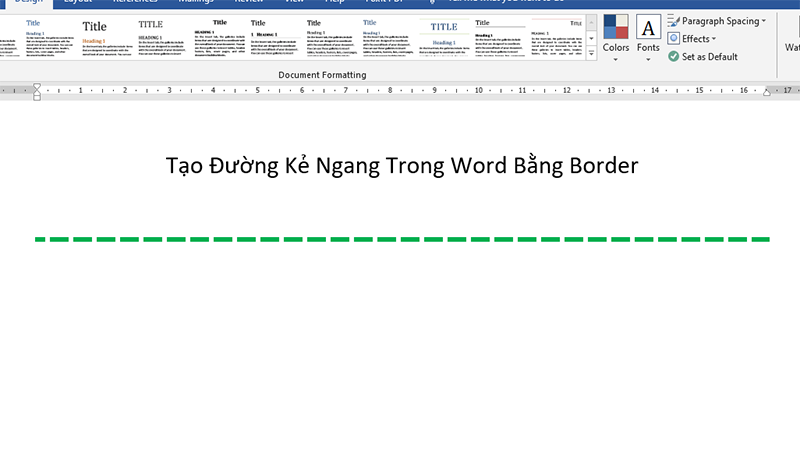Select the first-line indent marker on ruler
The width and height of the screenshot is (800, 450).
[37, 86]
